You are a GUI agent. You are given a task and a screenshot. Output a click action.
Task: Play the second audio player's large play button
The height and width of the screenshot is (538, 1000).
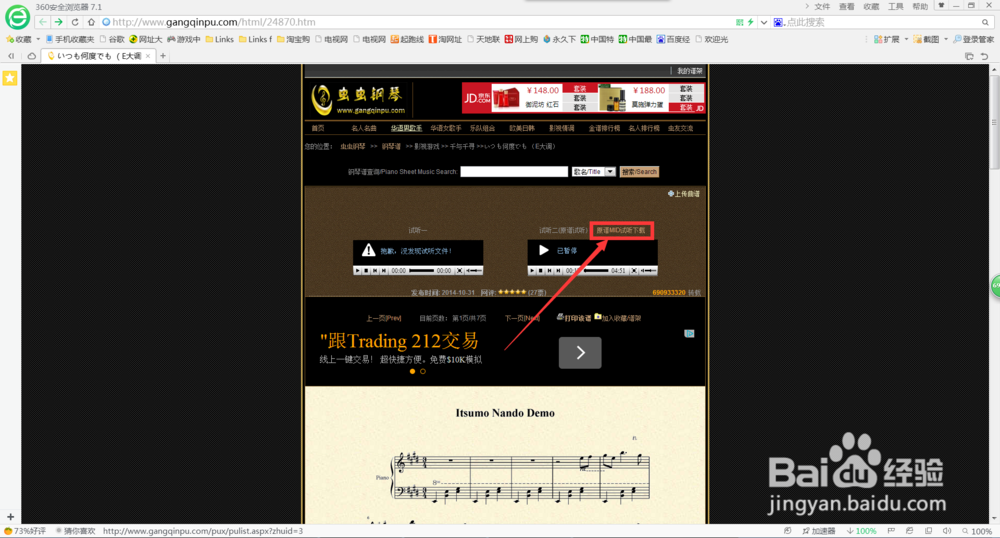click(543, 251)
